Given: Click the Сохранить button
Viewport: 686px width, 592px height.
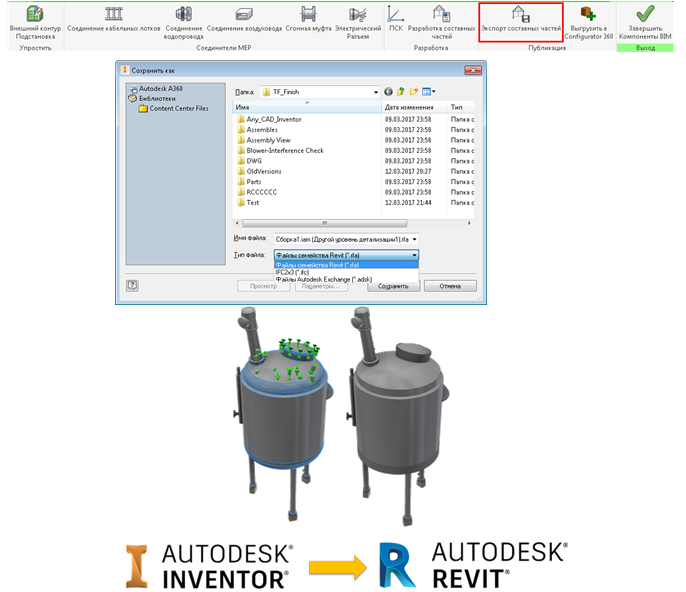Looking at the screenshot, I should (393, 286).
